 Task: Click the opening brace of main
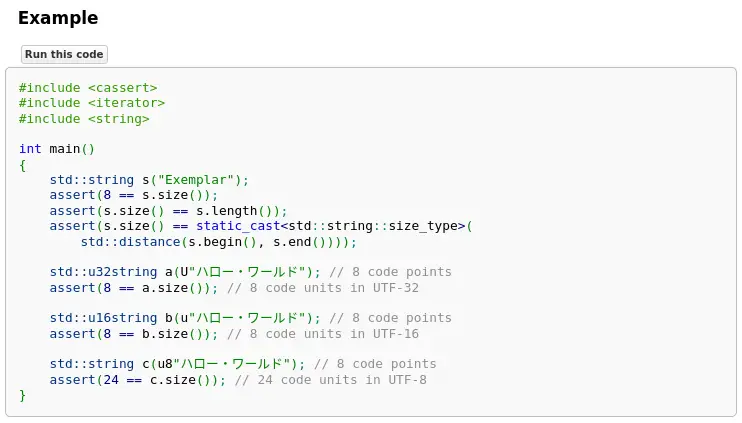pyautogui.click(x=22, y=165)
